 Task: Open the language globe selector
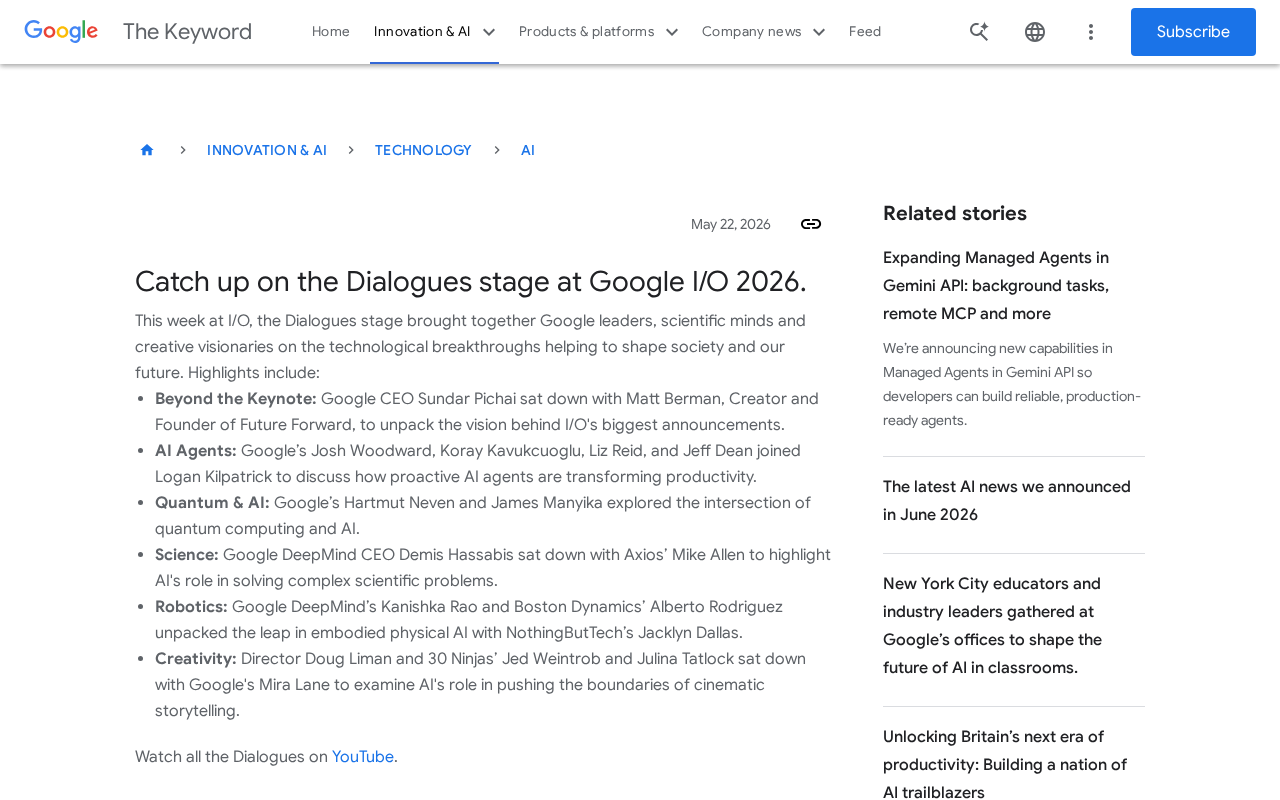point(1035,32)
